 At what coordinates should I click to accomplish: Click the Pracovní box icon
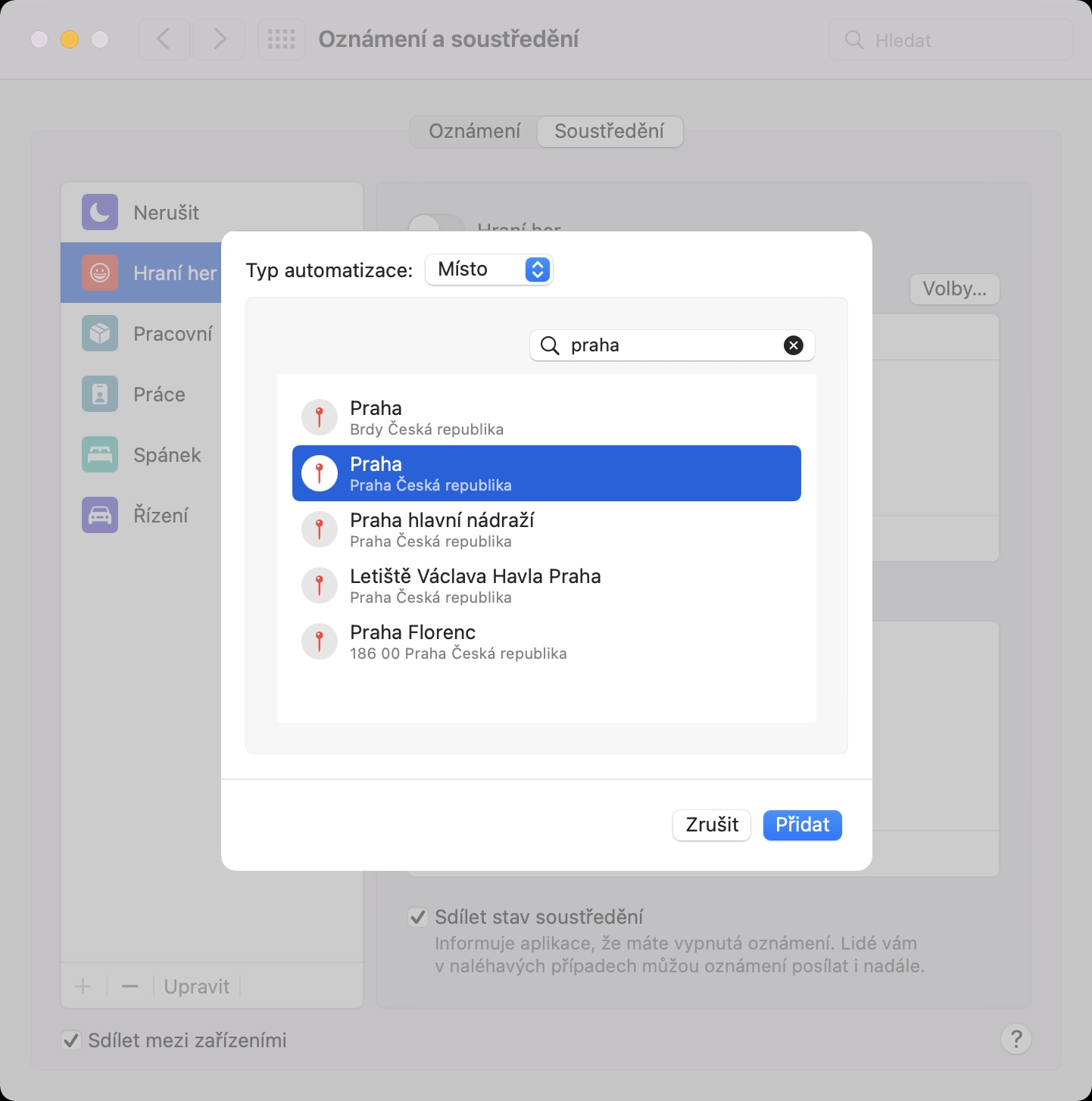(100, 333)
